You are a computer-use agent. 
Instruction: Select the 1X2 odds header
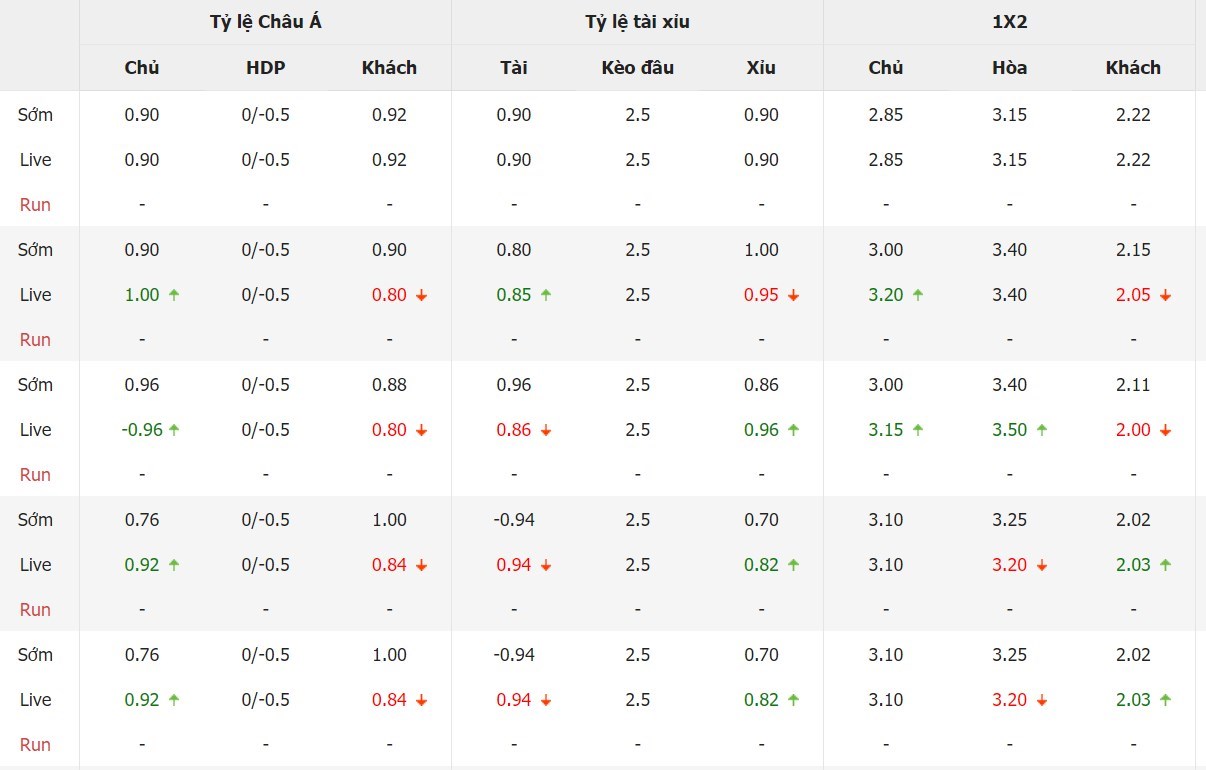click(1010, 22)
